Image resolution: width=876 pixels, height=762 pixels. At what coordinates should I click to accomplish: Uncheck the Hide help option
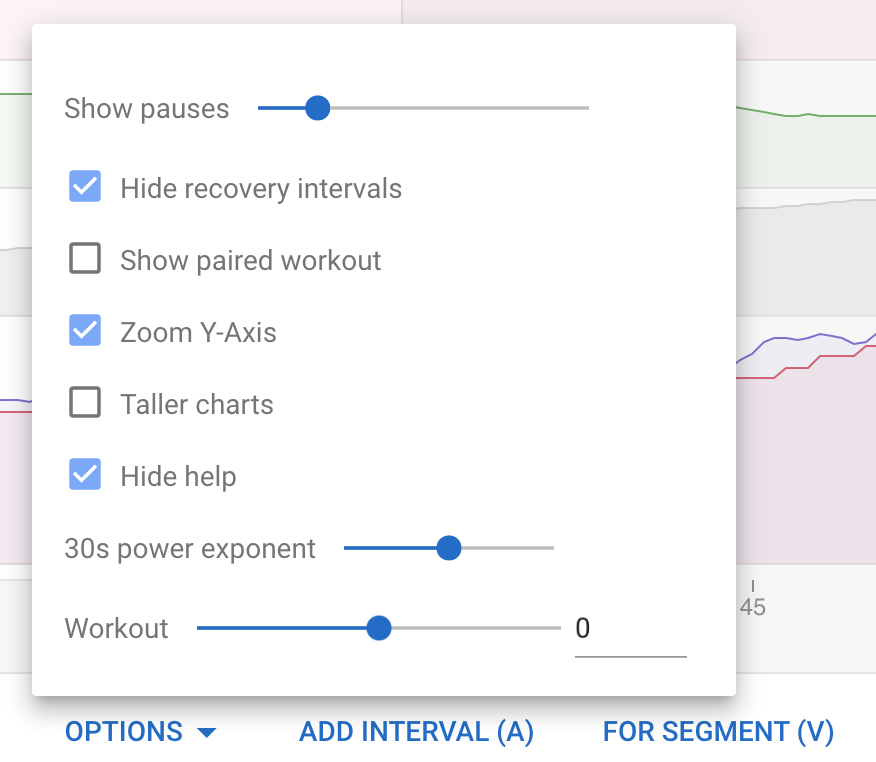[85, 474]
